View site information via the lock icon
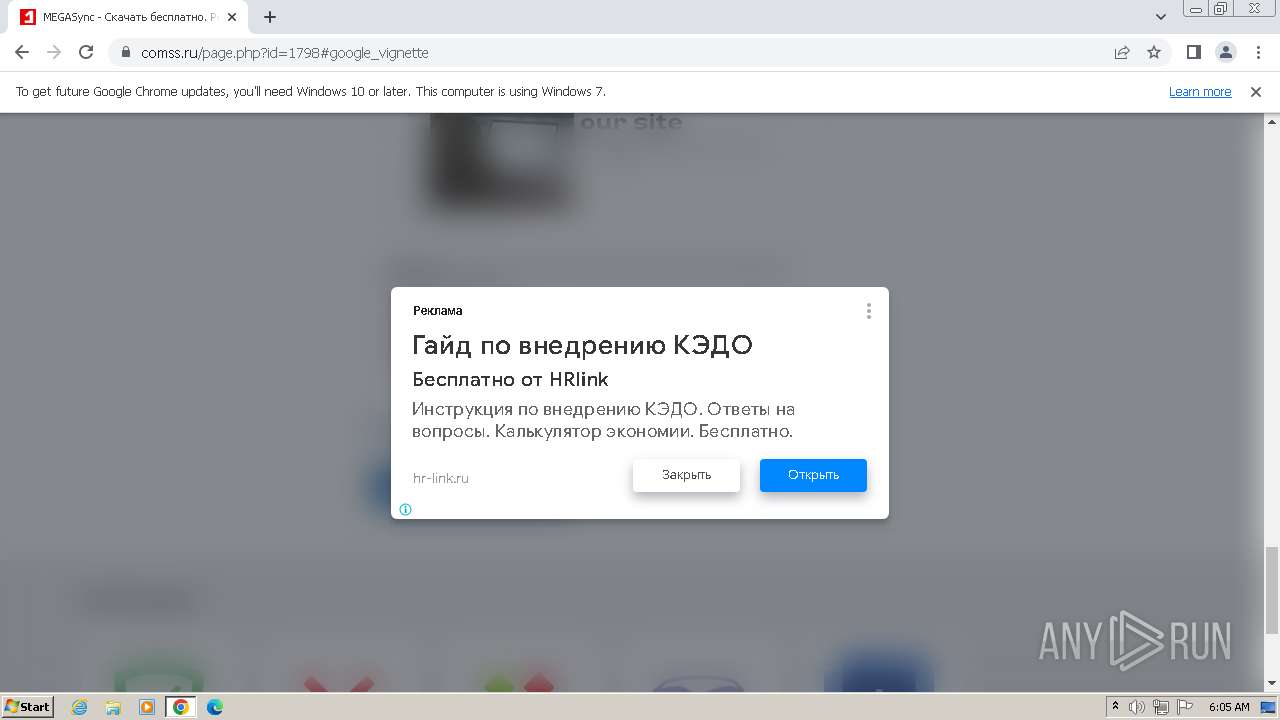This screenshot has width=1280, height=720. coord(126,52)
